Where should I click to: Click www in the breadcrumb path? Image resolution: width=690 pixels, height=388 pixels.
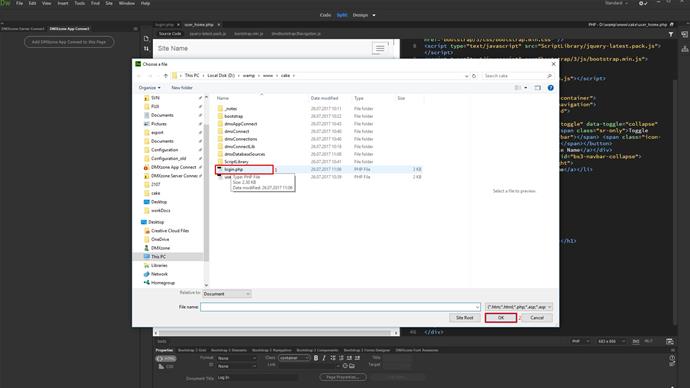pyautogui.click(x=268, y=76)
